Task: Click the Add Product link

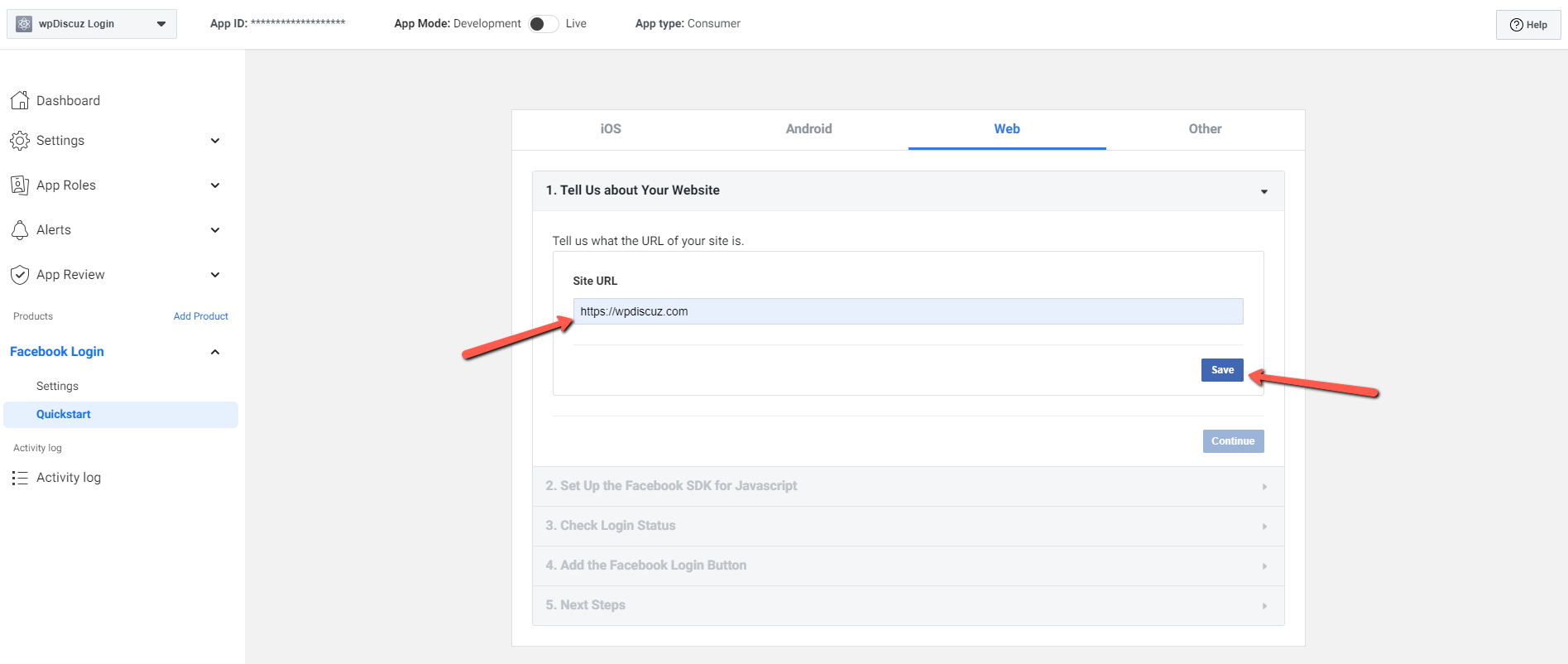Action: 201,316
